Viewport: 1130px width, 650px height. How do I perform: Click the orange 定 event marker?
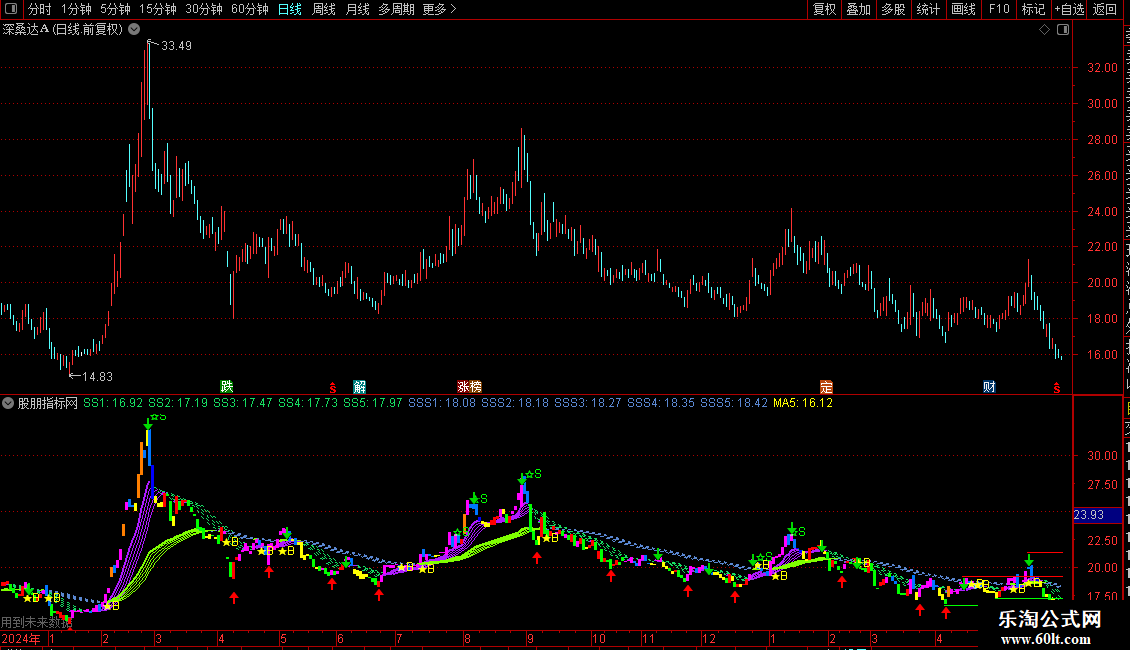tap(826, 387)
